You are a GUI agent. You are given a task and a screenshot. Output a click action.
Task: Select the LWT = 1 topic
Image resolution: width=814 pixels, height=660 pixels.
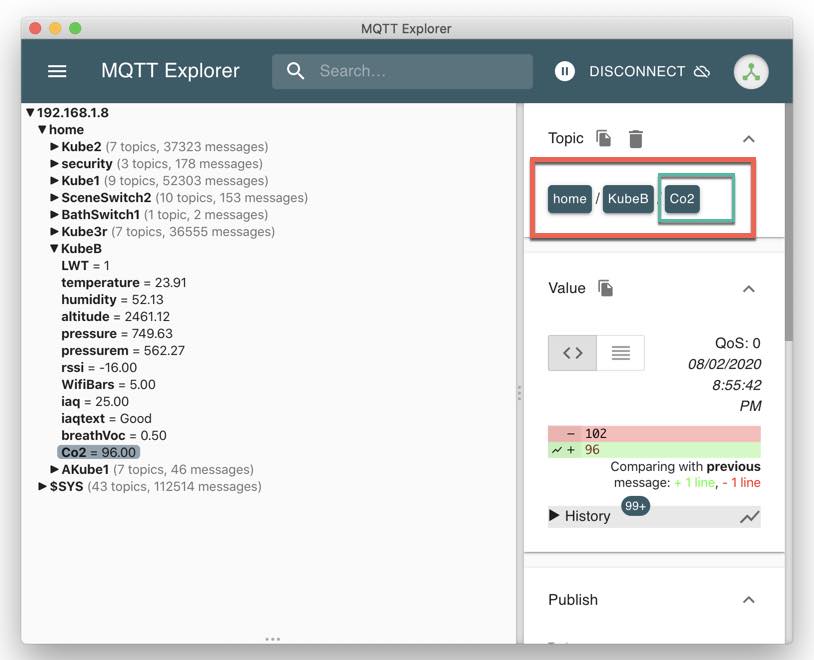[85, 266]
